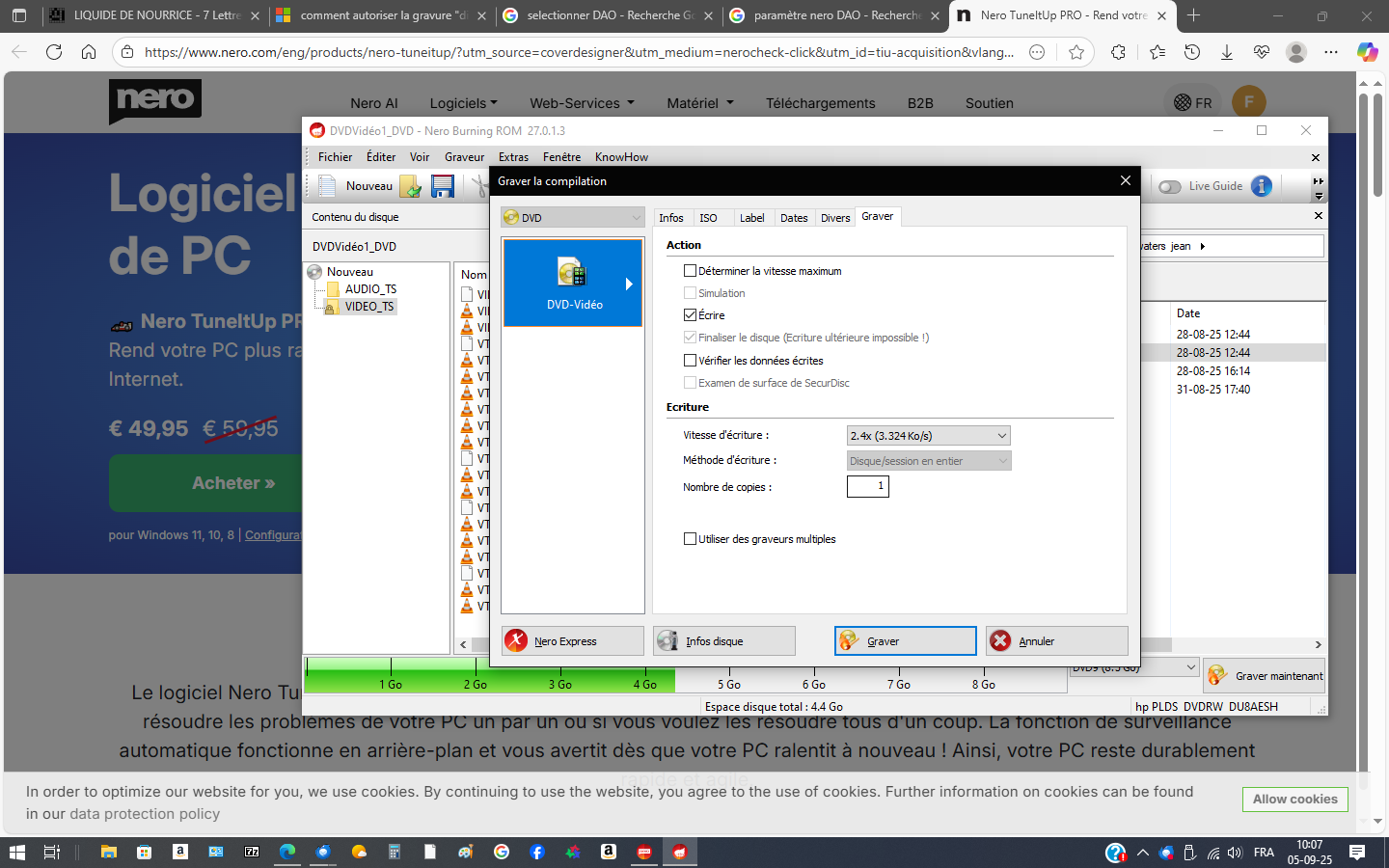Click the floppy disk save icon
This screenshot has height=868, width=1389.
pos(443,186)
